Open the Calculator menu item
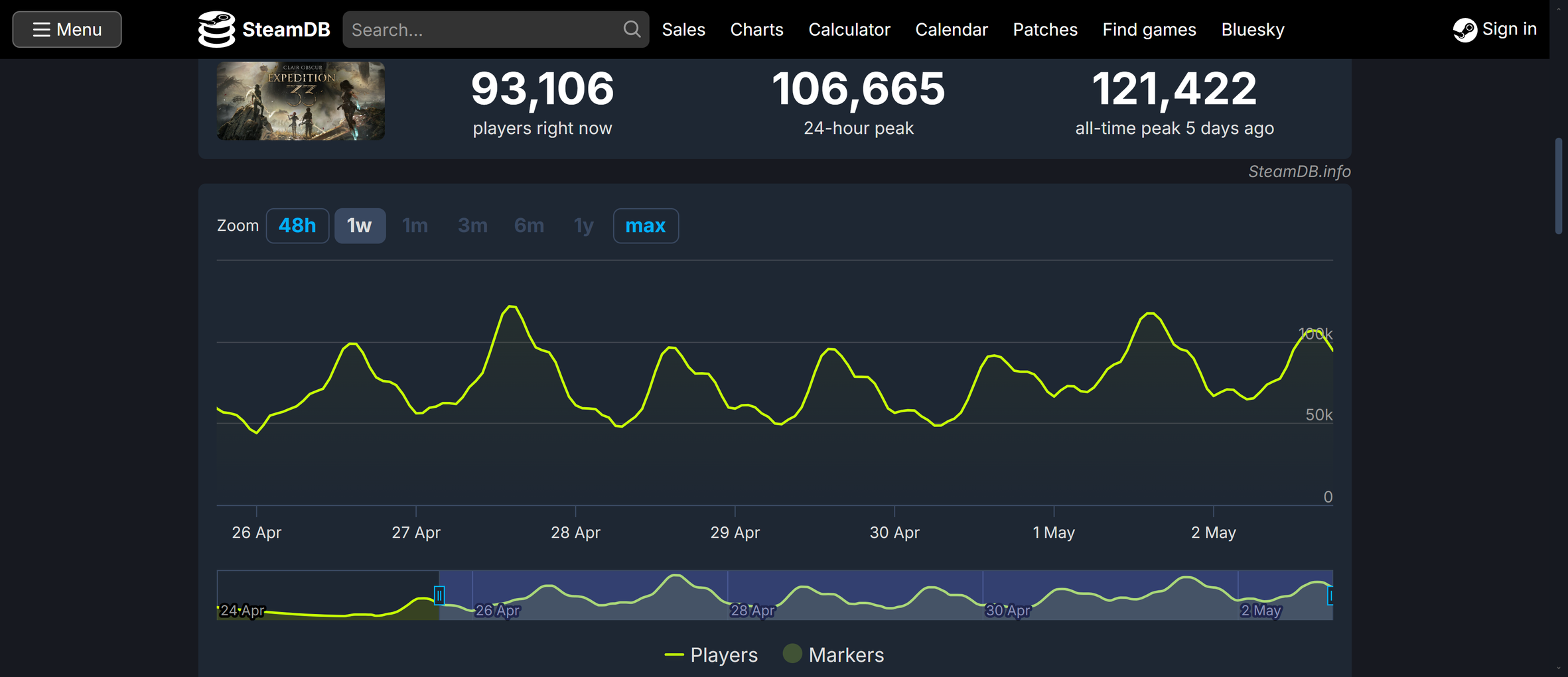The width and height of the screenshot is (1568, 677). pyautogui.click(x=849, y=29)
